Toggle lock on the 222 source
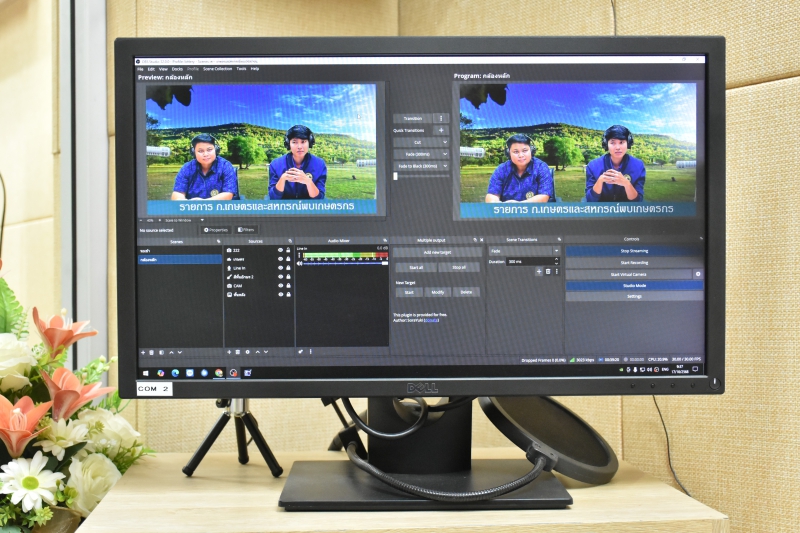The image size is (800, 533). point(289,250)
